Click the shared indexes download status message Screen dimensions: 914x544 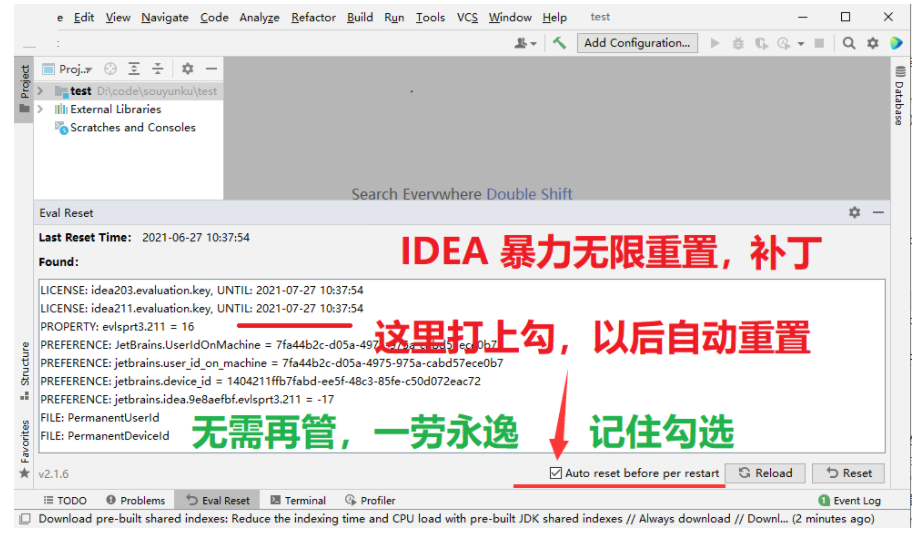point(456,519)
